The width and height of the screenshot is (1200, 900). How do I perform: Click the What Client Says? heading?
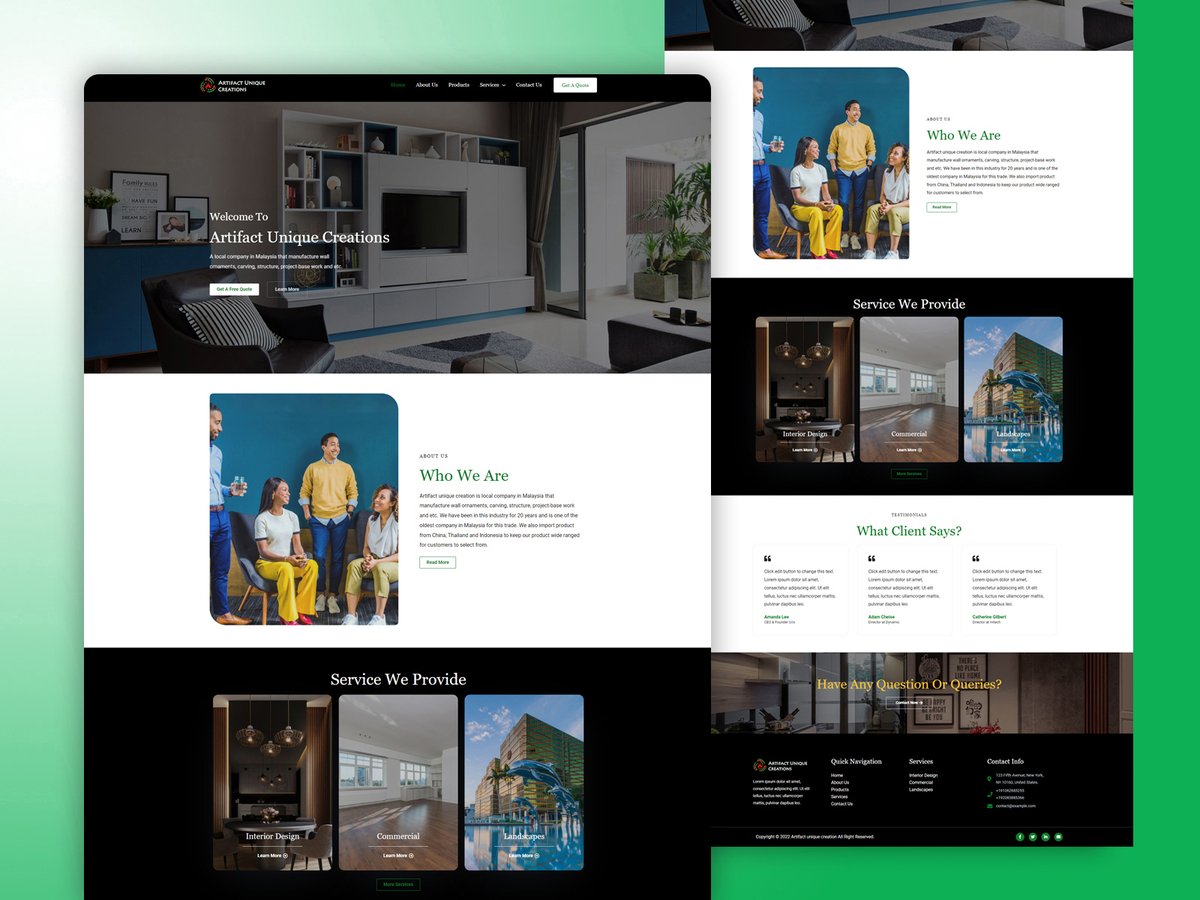click(909, 531)
